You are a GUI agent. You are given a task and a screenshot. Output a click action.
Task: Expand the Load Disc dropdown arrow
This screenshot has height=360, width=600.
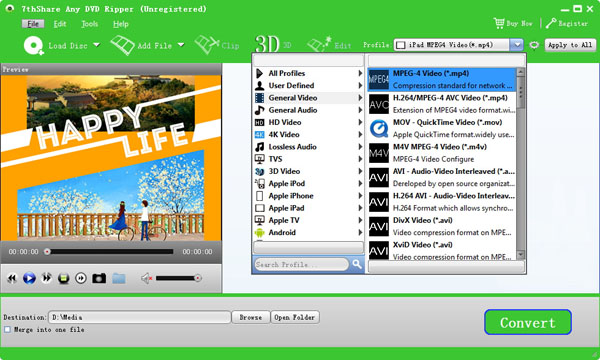96,45
